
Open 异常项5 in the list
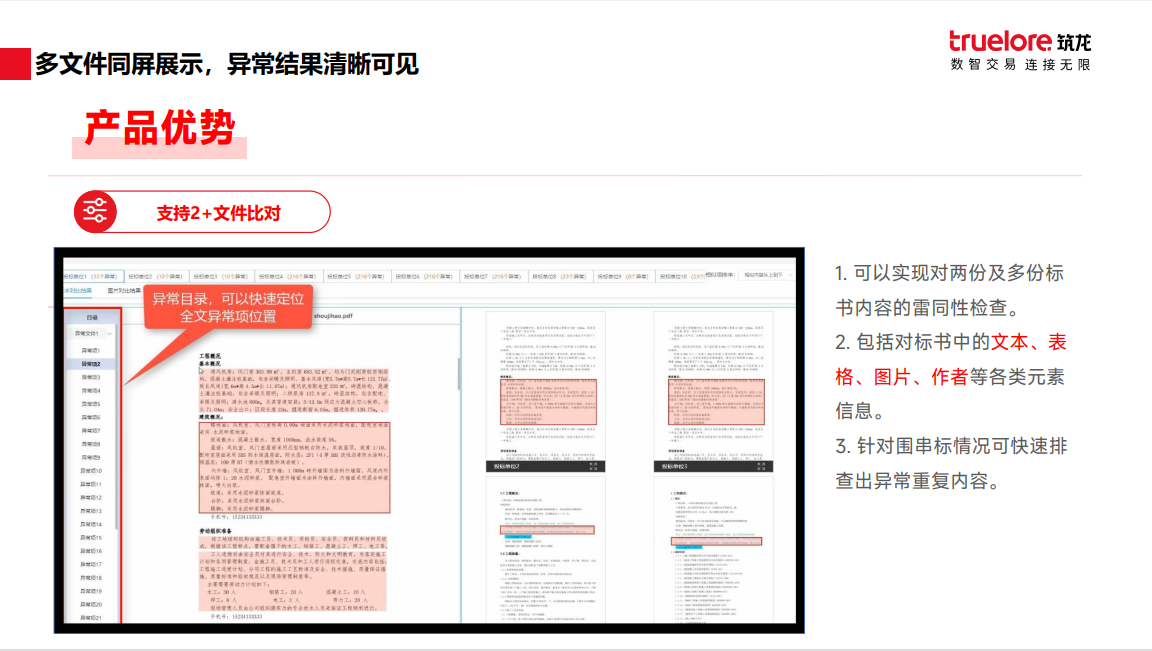click(x=91, y=404)
